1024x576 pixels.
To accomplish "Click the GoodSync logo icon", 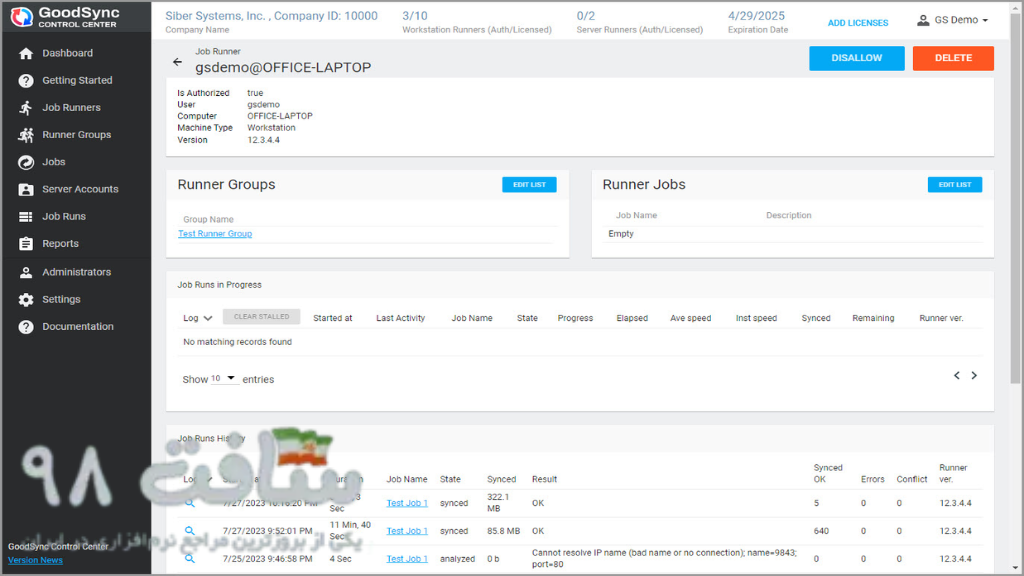I will (22, 17).
